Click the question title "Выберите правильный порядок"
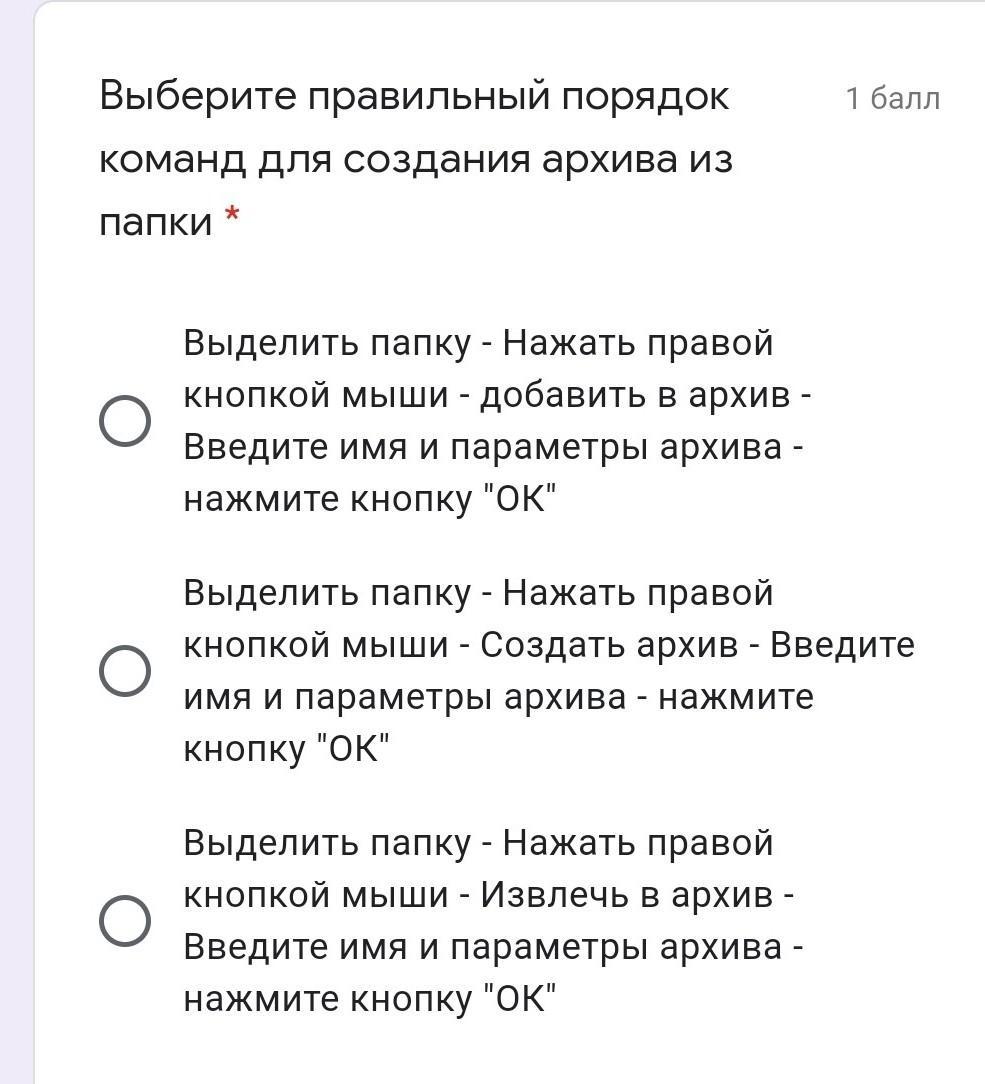Image resolution: width=985 pixels, height=1084 pixels. (x=414, y=97)
